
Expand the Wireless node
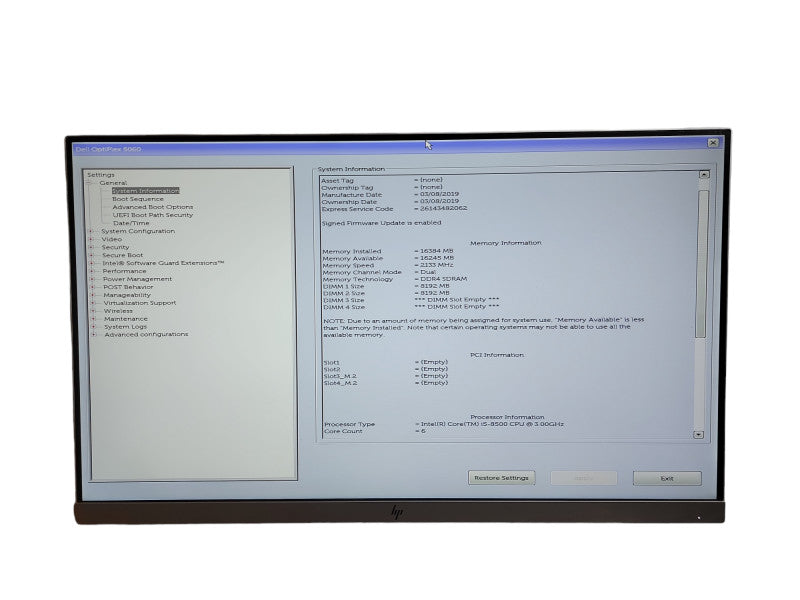coord(93,311)
